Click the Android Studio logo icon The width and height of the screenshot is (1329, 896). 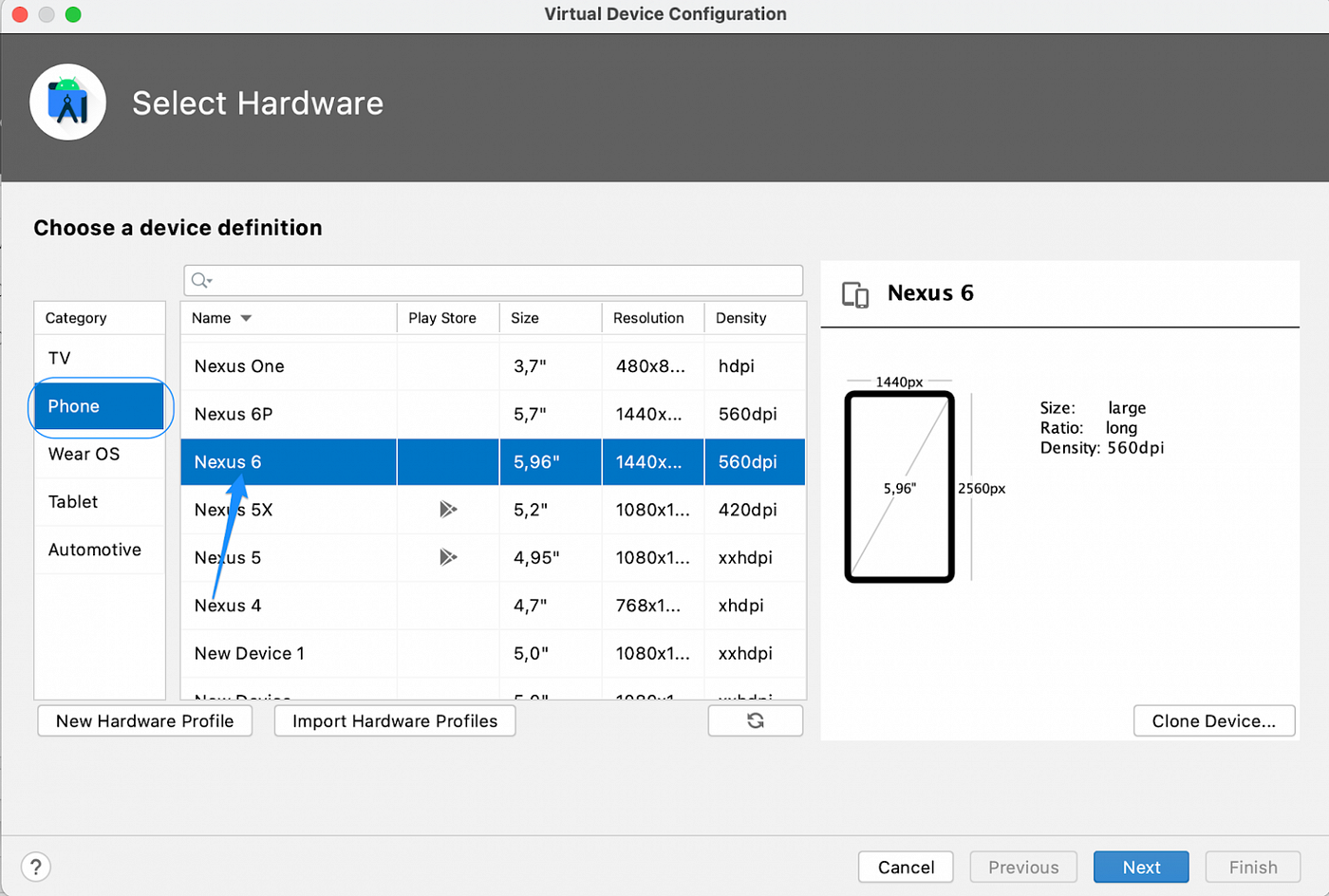[67, 103]
